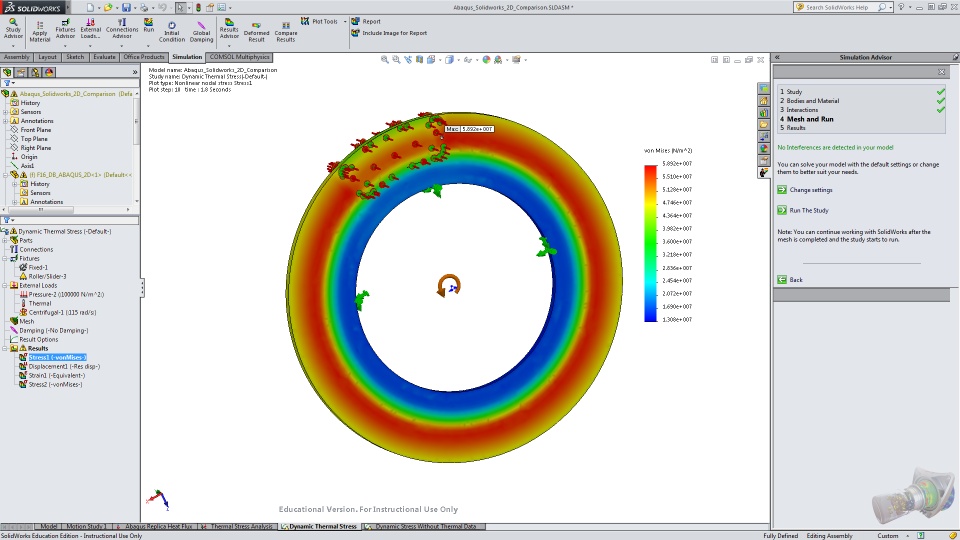Click the Plot Tools icon
Viewport: 960px width, 540px height.
[305, 21]
